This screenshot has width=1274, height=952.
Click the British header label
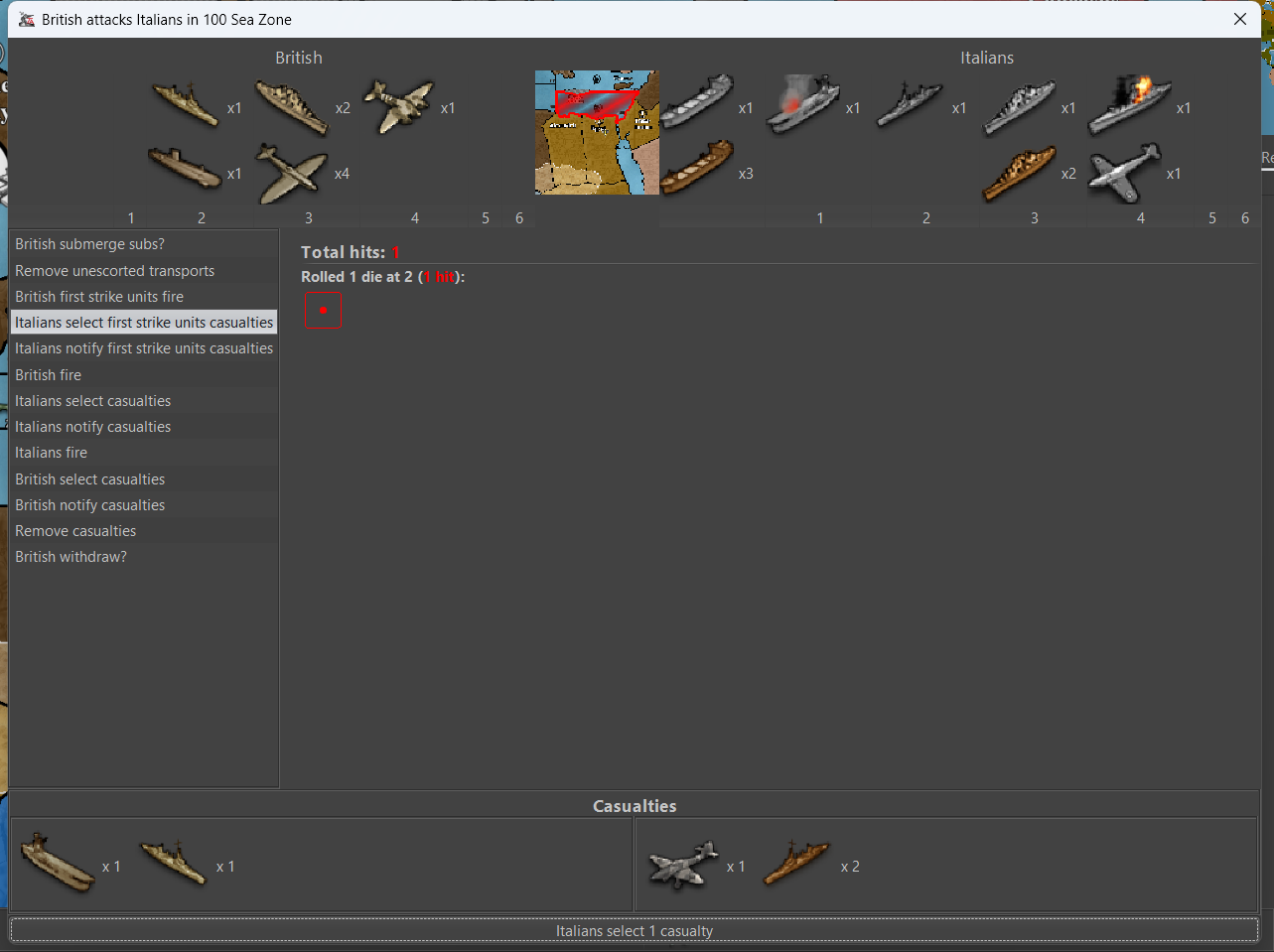299,58
